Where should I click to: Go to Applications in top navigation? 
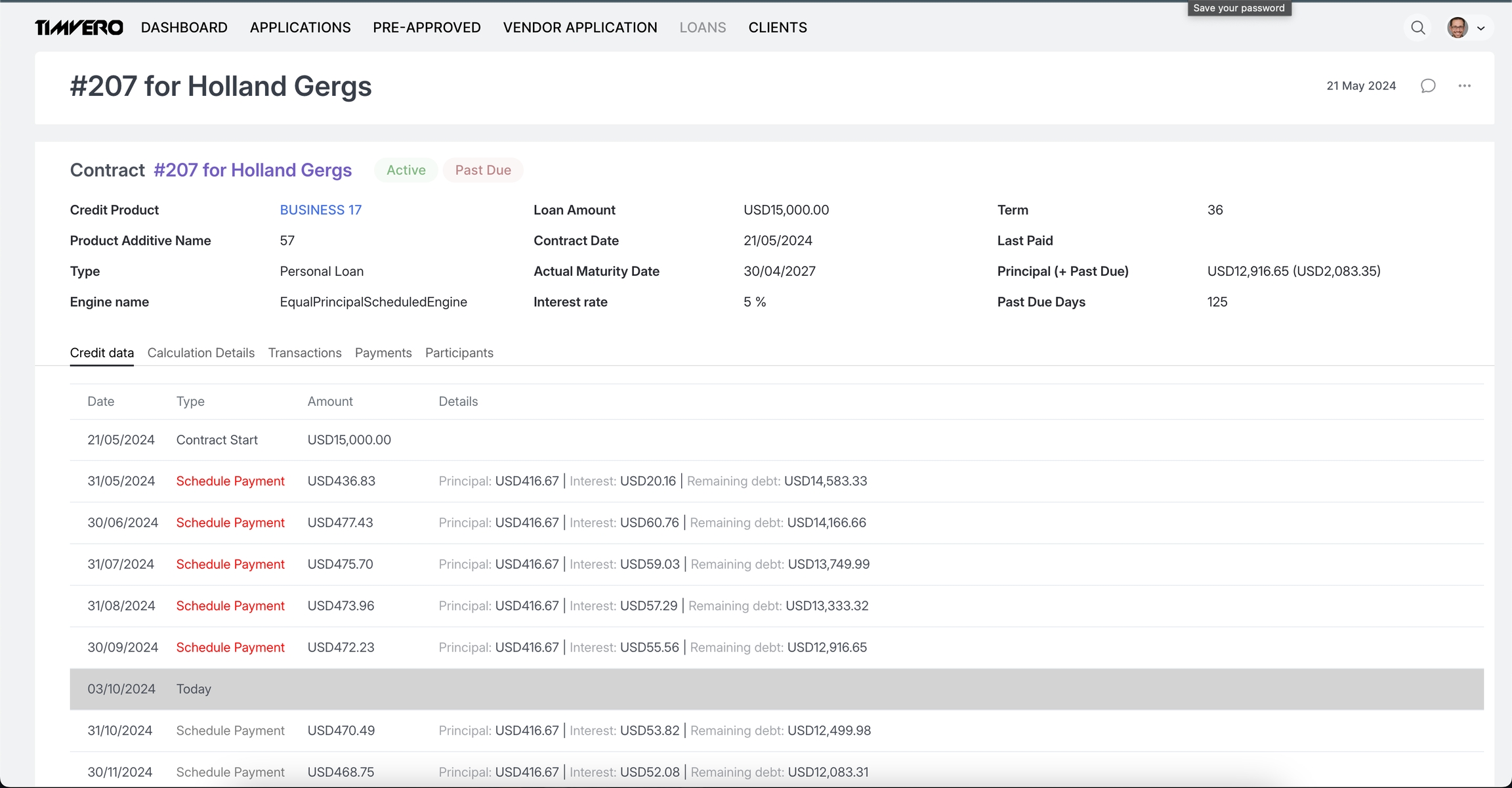click(300, 28)
